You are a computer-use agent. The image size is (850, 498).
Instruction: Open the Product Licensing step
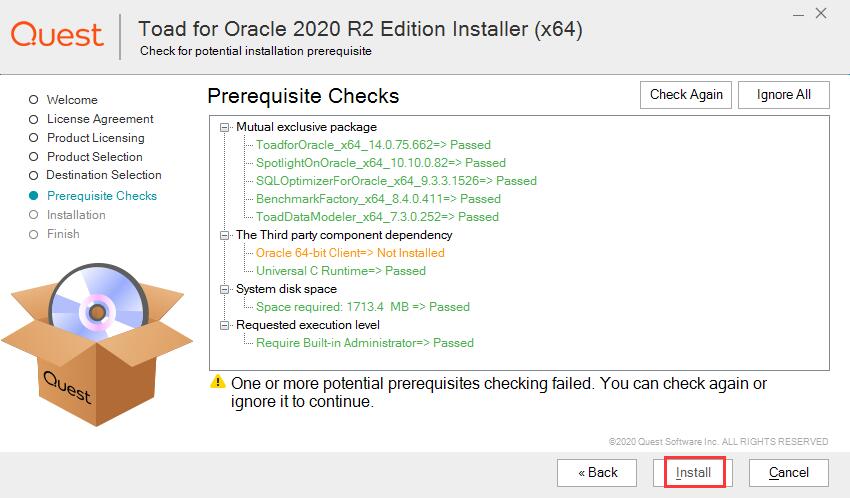(95, 138)
